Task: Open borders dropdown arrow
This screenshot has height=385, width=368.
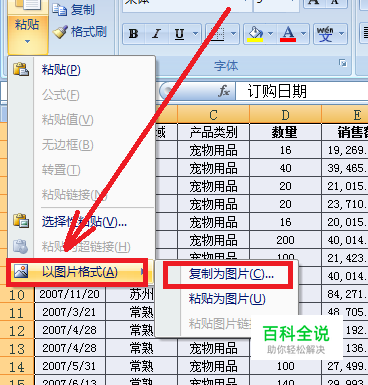Action: click(x=234, y=34)
